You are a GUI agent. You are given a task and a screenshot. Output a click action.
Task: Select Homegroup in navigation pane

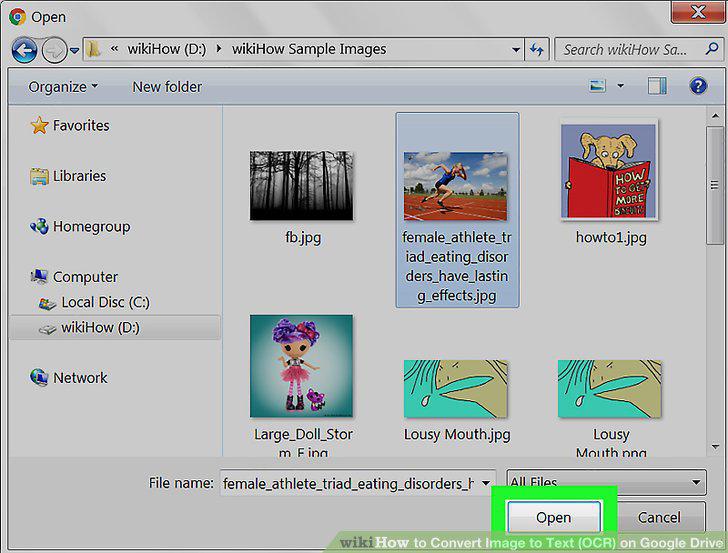coord(91,227)
